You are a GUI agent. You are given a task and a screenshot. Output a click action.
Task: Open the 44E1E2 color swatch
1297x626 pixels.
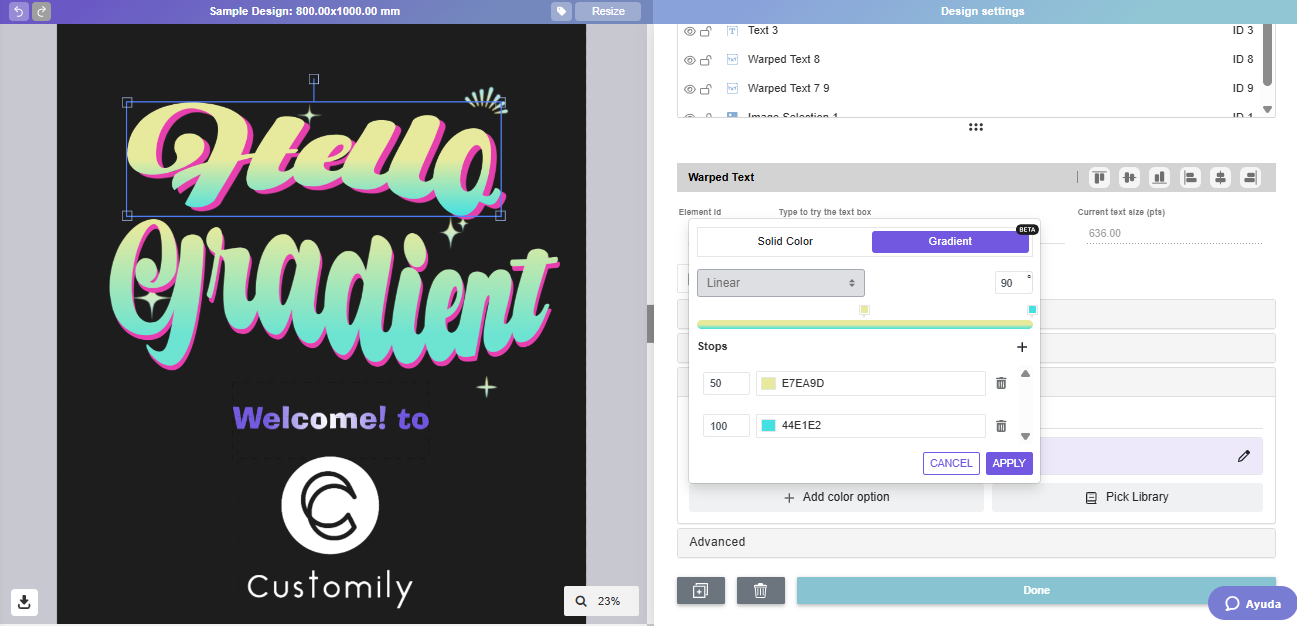(769, 426)
